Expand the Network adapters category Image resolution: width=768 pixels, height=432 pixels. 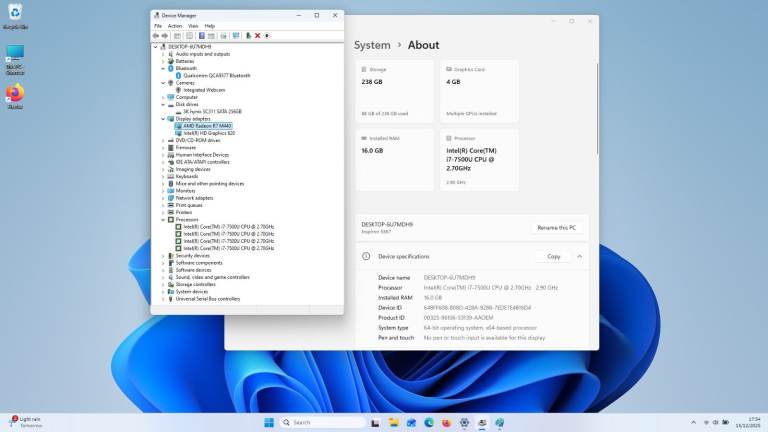(163, 198)
